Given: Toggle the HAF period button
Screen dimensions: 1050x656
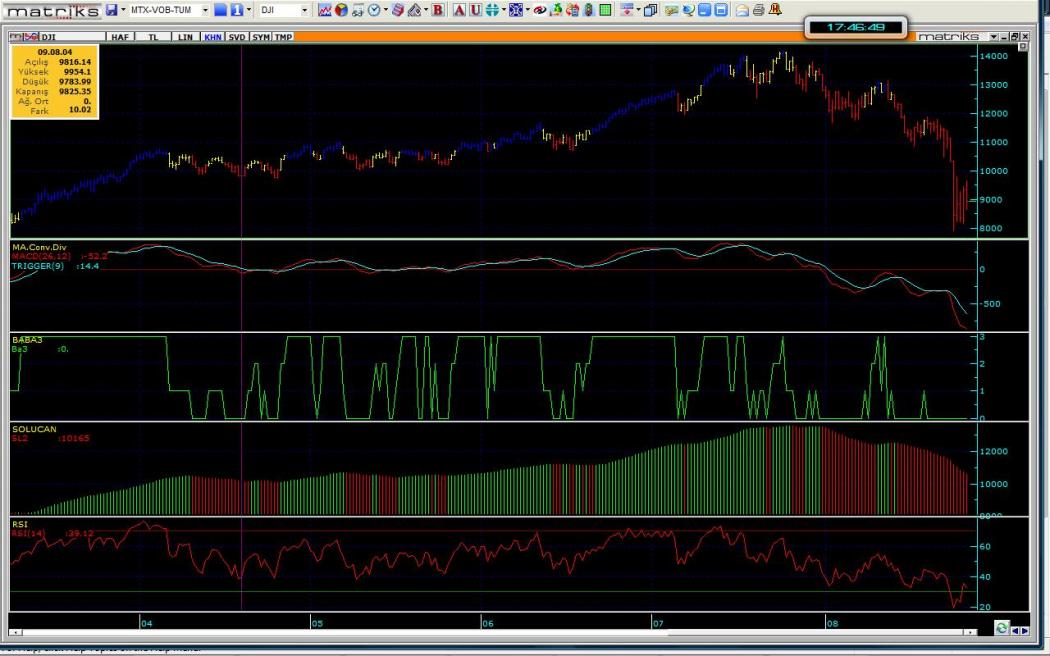Looking at the screenshot, I should (x=119, y=37).
